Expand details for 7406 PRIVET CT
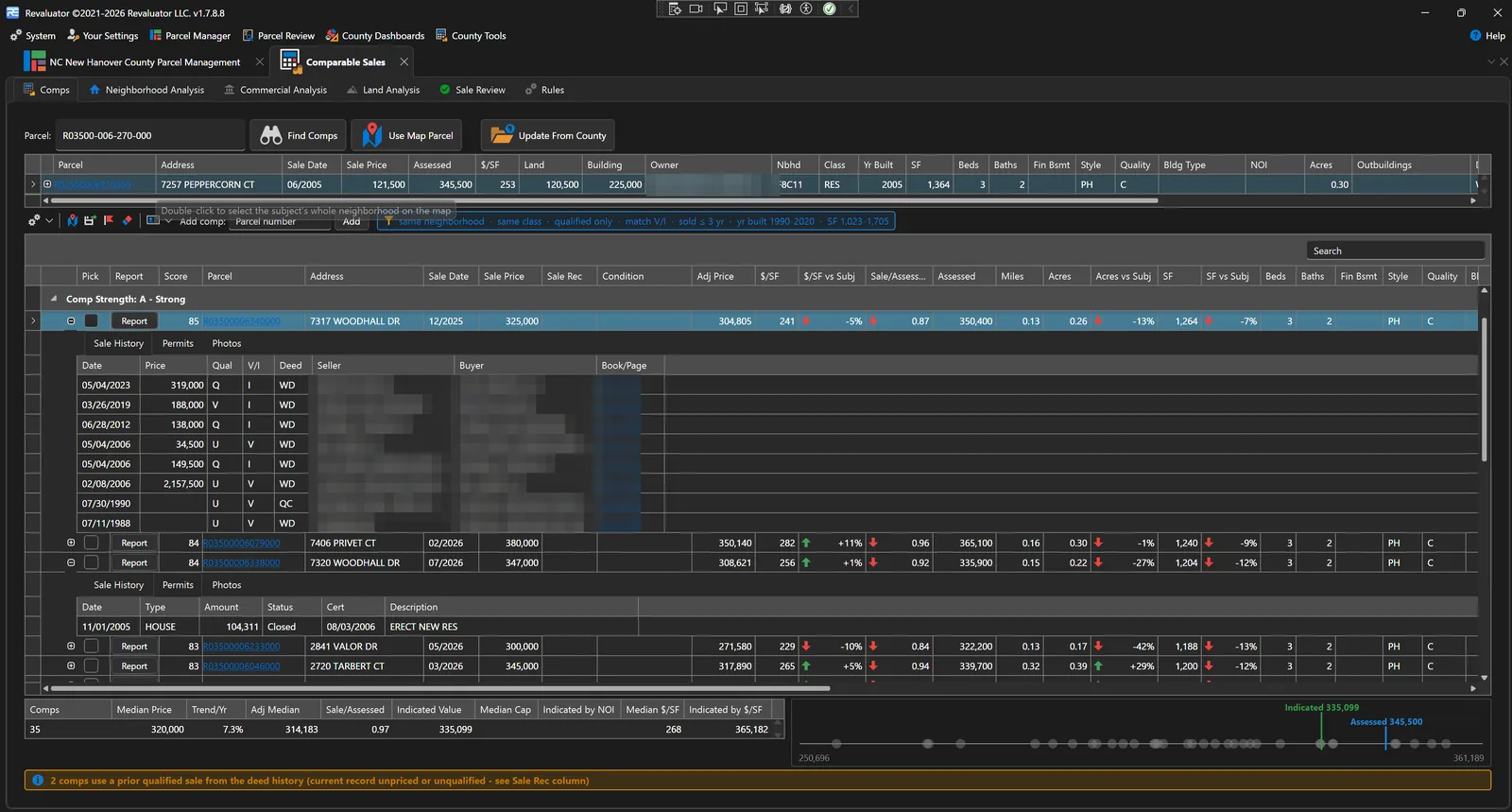The width and height of the screenshot is (1512, 812). point(71,543)
